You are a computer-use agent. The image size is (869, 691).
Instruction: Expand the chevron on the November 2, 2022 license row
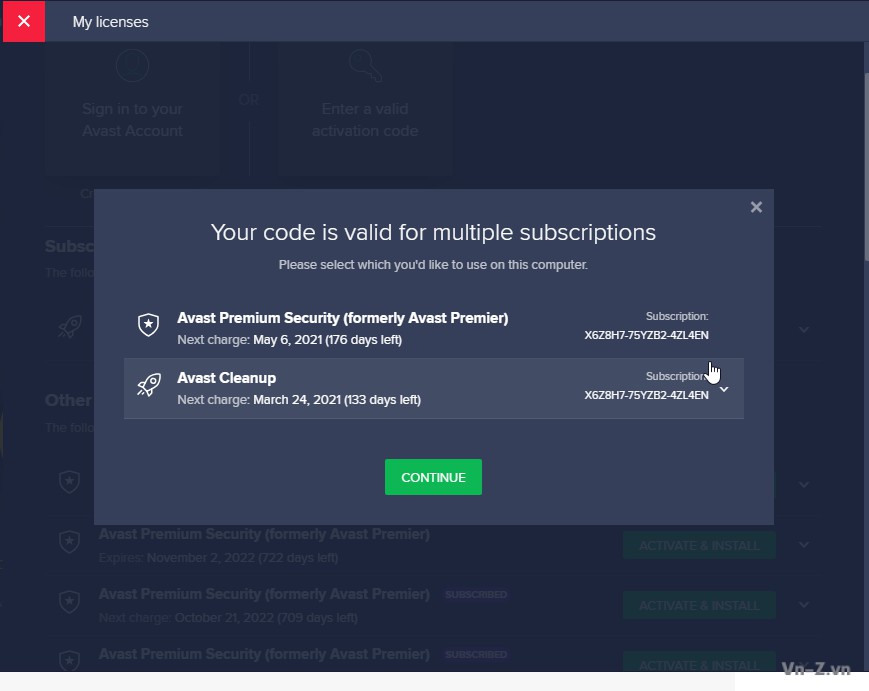tap(804, 545)
